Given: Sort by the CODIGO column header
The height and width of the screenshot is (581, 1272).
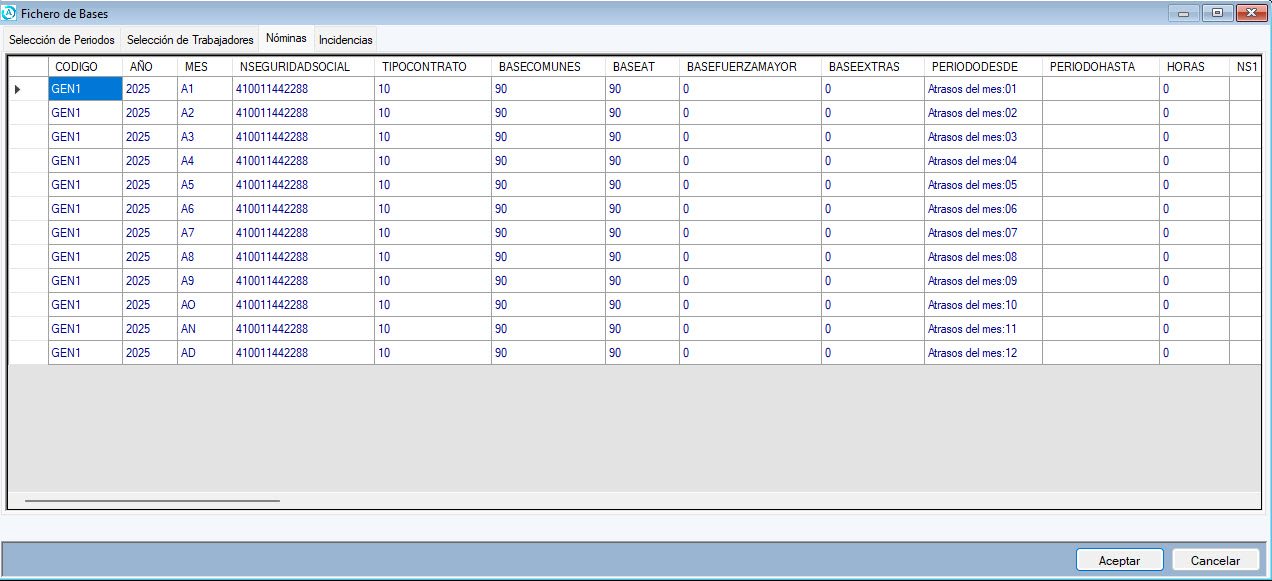Looking at the screenshot, I should point(85,66).
